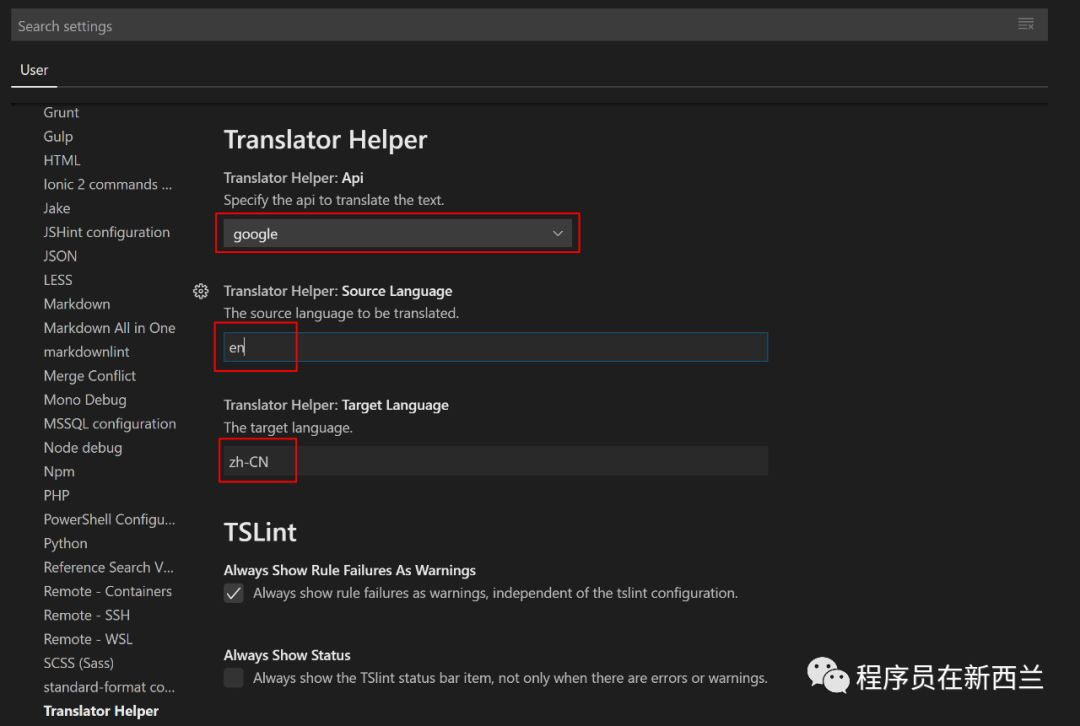Open the Api dropdown showing google
Viewport: 1080px width, 726px height.
[x=398, y=232]
